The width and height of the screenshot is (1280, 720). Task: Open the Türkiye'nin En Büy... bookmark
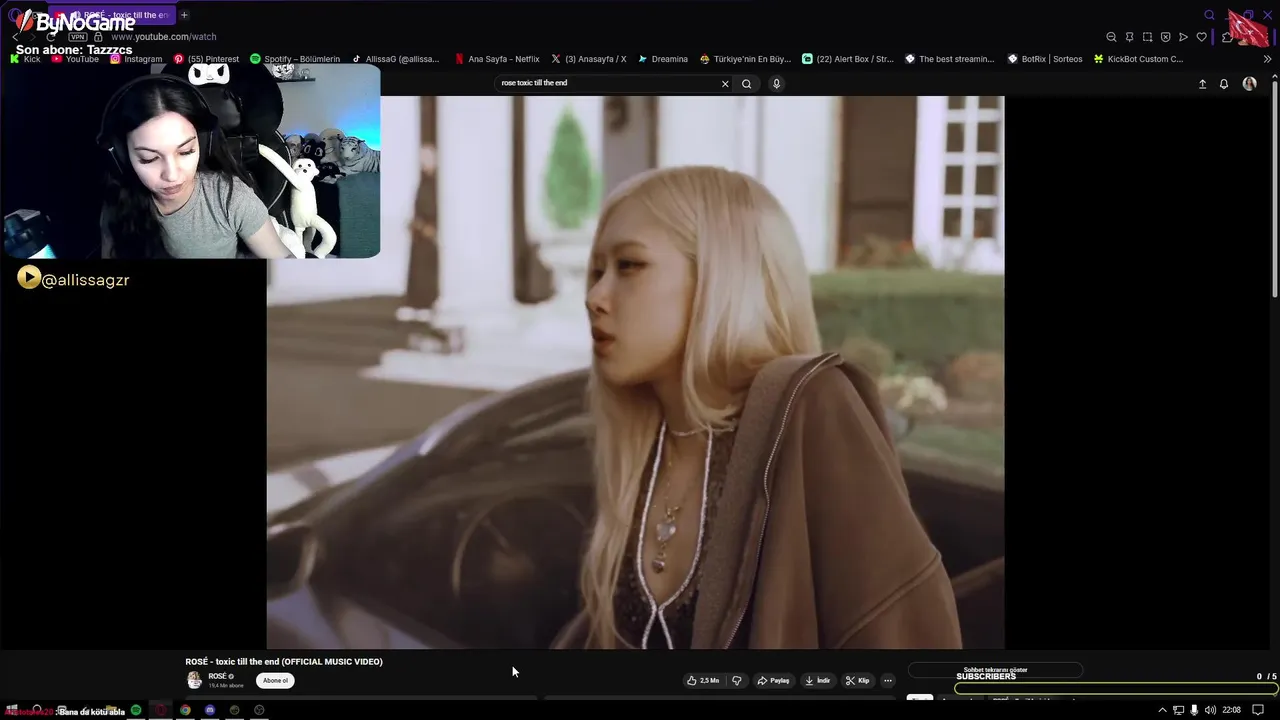click(746, 59)
